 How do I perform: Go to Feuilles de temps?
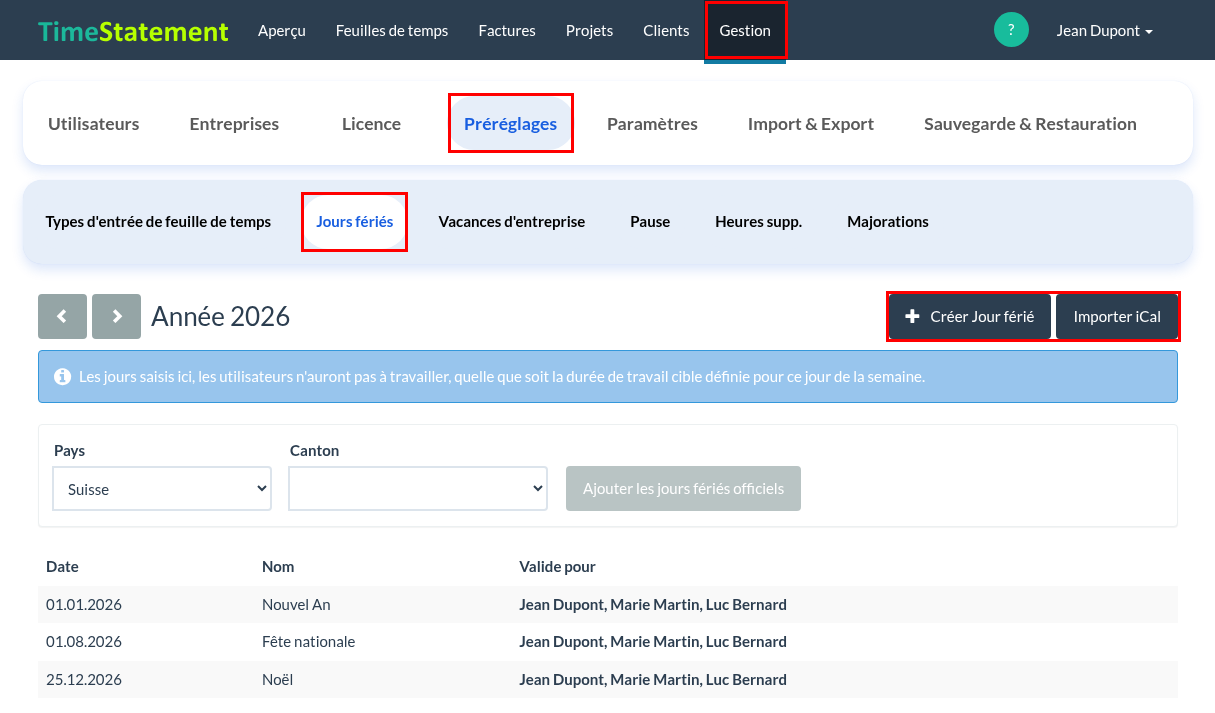[392, 31]
